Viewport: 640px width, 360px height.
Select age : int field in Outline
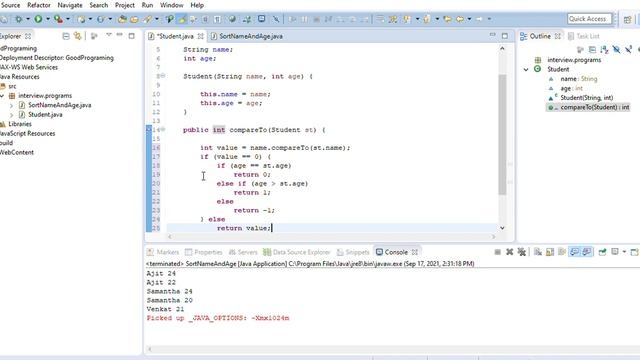point(571,88)
